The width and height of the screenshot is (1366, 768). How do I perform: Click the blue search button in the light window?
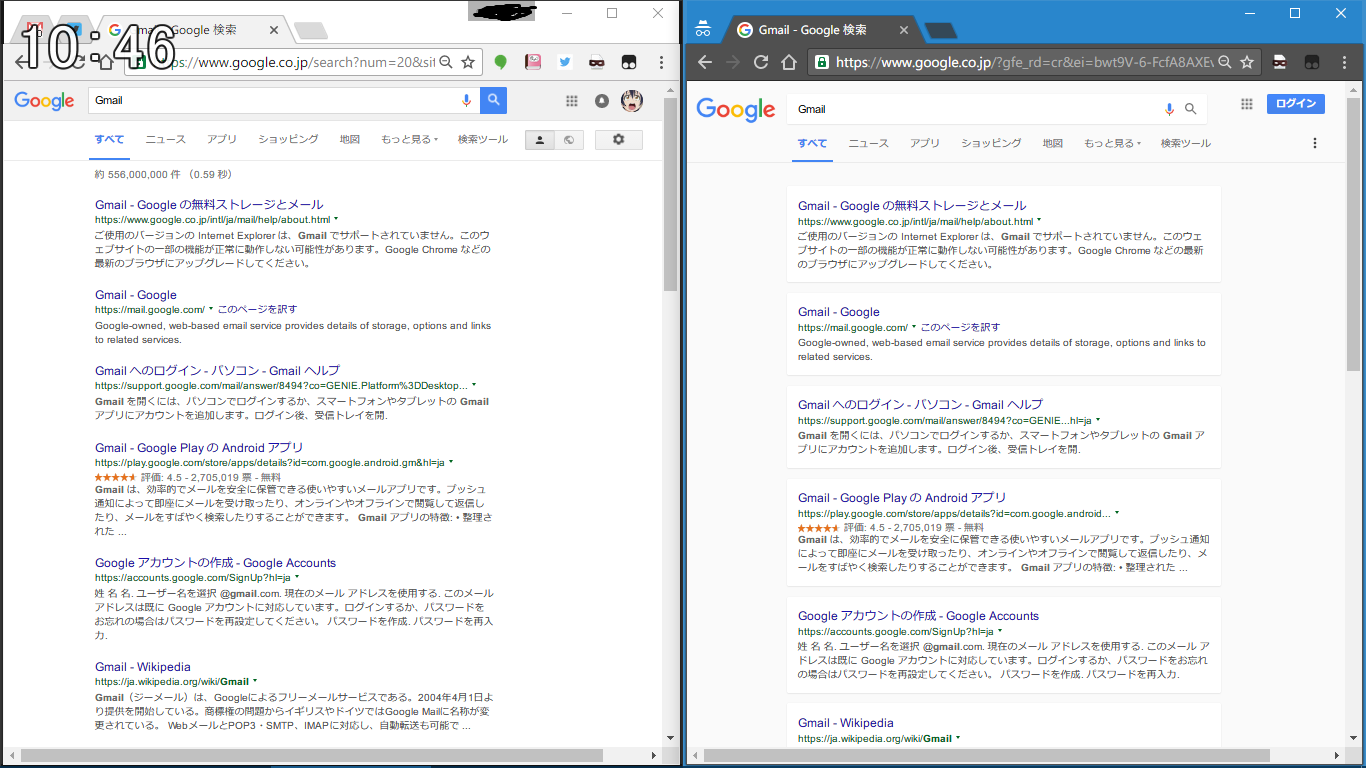click(493, 100)
